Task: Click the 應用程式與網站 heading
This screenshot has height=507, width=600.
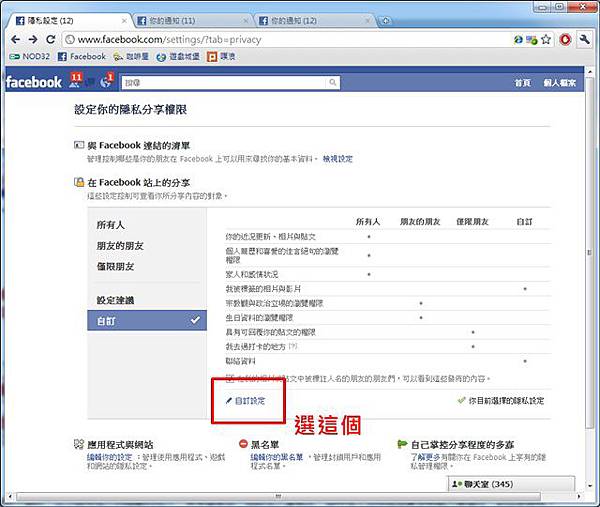Action: click(x=120, y=445)
